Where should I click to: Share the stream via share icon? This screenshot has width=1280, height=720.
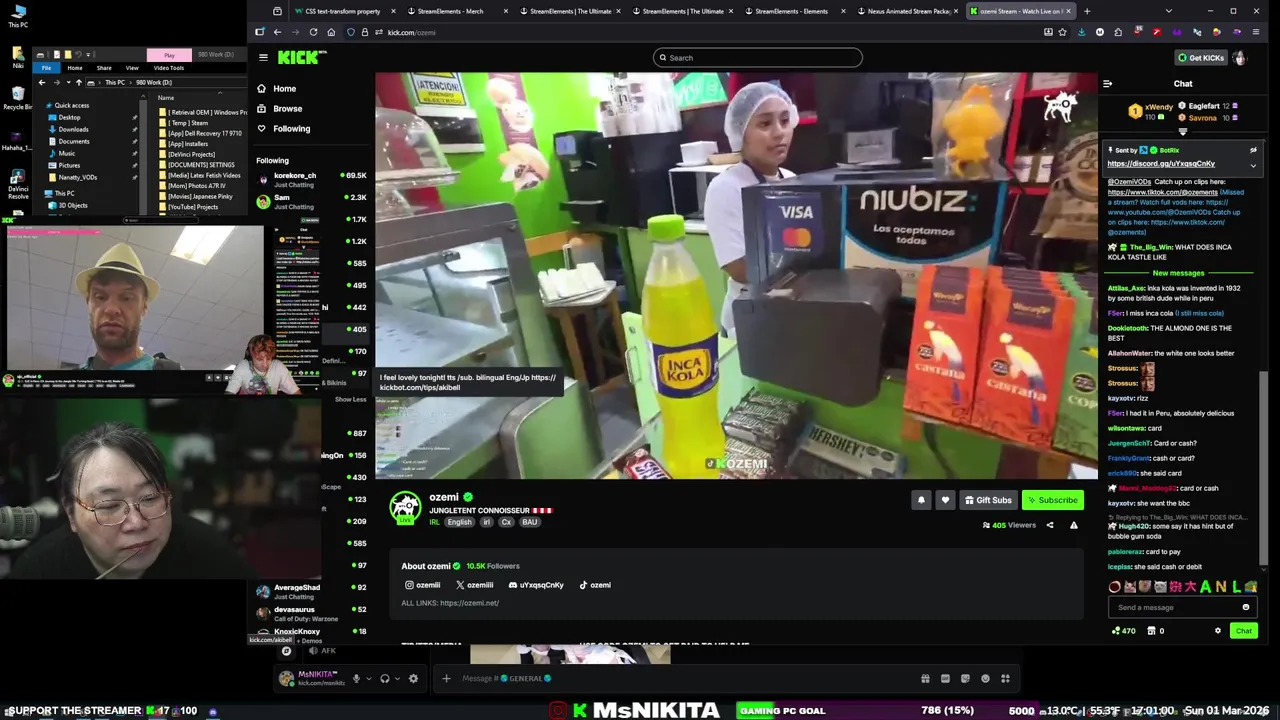coord(1050,525)
